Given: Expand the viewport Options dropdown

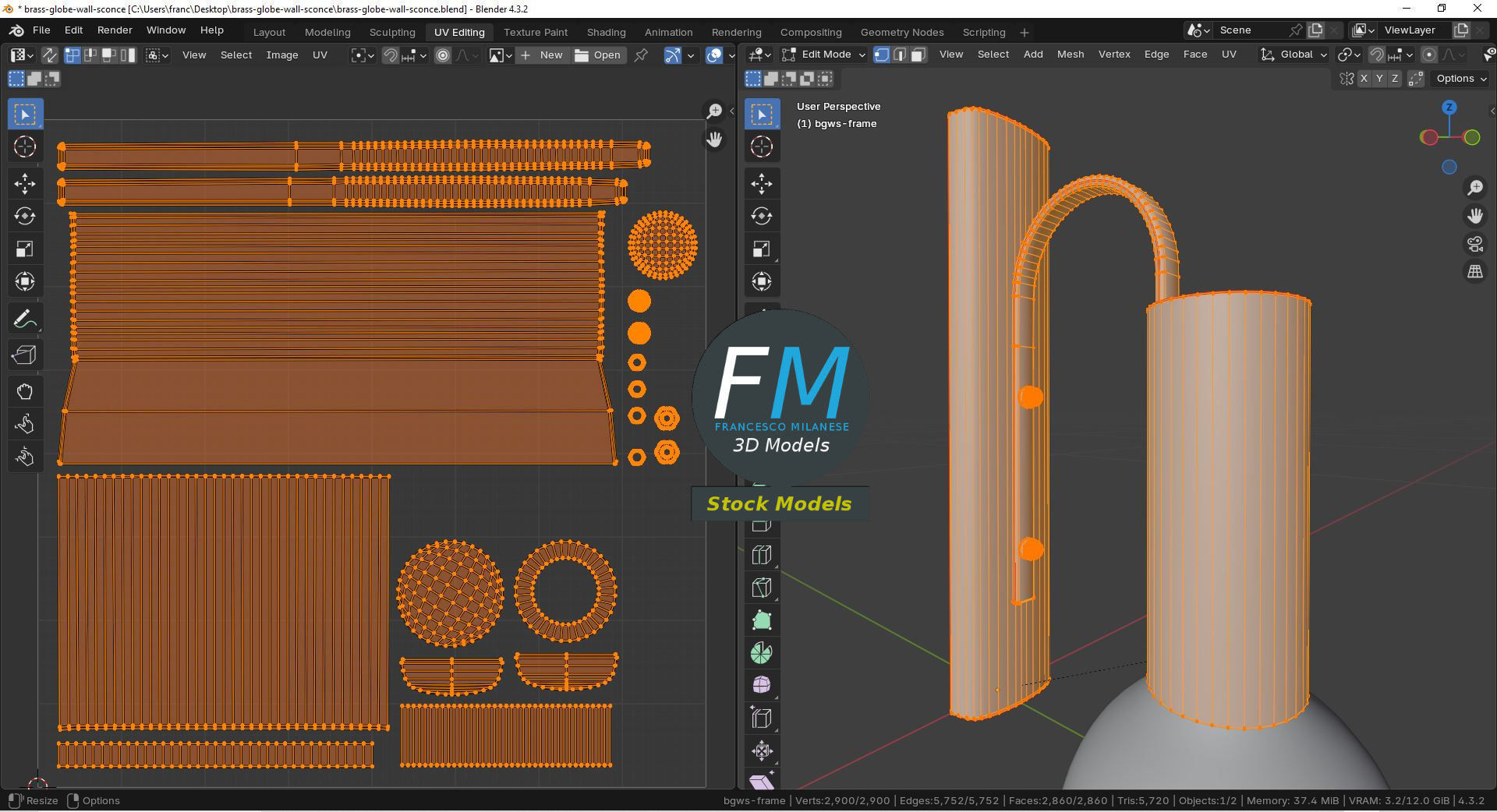Looking at the screenshot, I should [1461, 79].
